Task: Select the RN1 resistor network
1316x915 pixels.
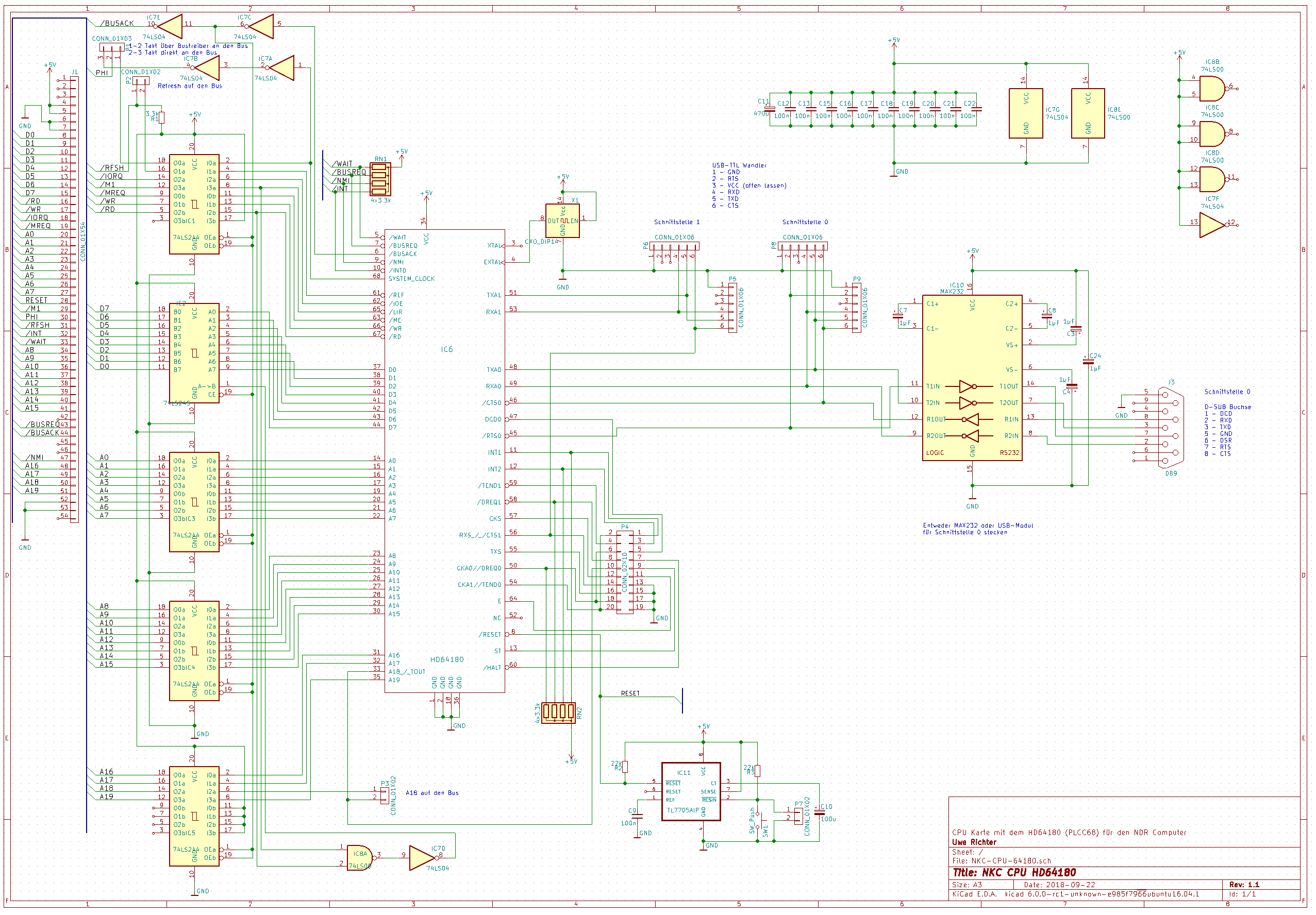Action: tap(380, 179)
